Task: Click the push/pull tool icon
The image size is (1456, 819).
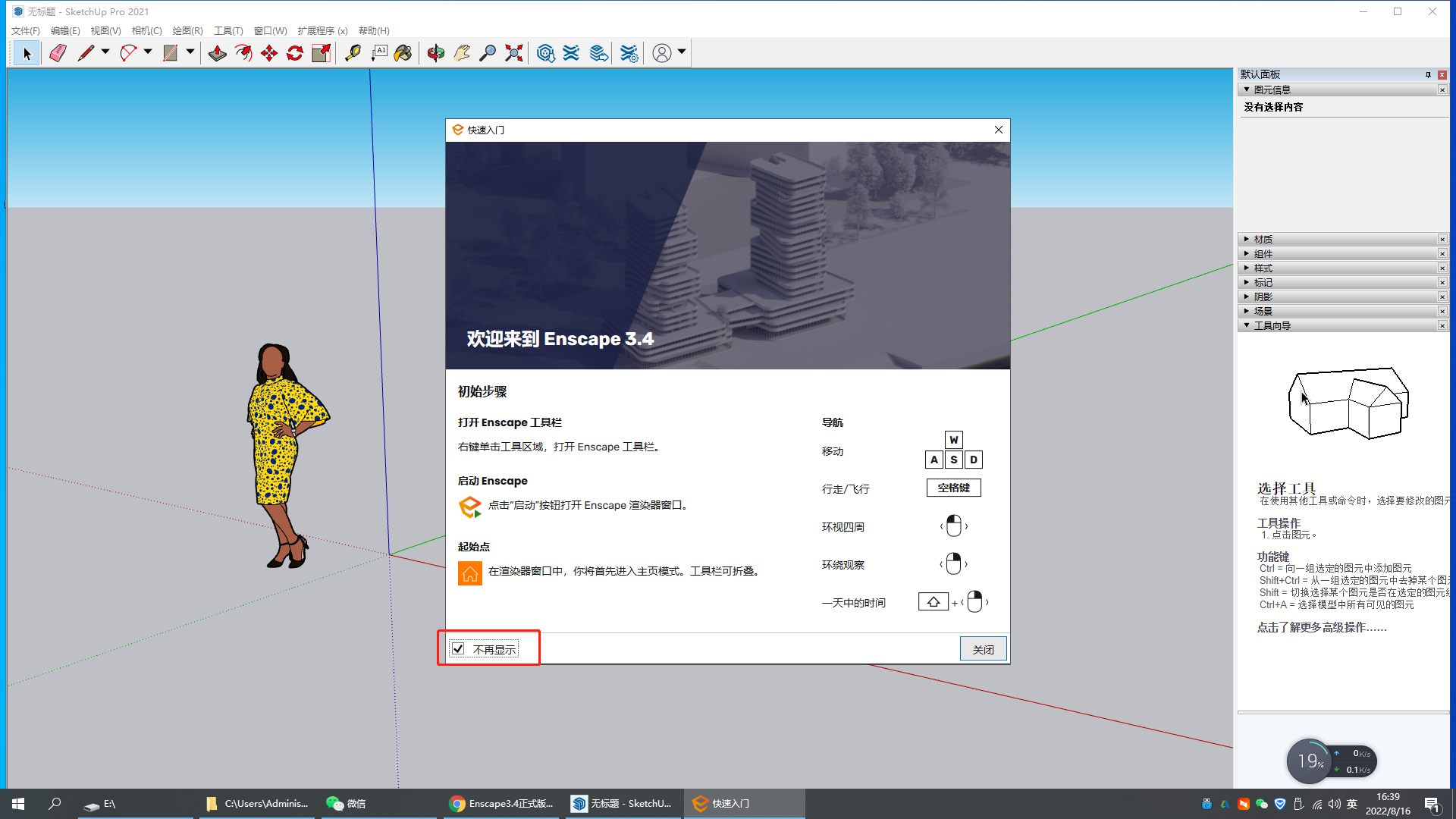Action: point(216,52)
